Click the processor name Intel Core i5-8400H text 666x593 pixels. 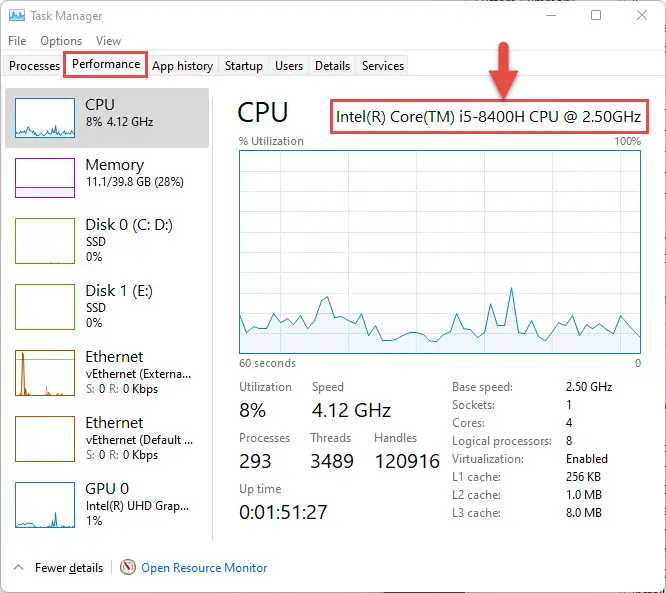[488, 117]
